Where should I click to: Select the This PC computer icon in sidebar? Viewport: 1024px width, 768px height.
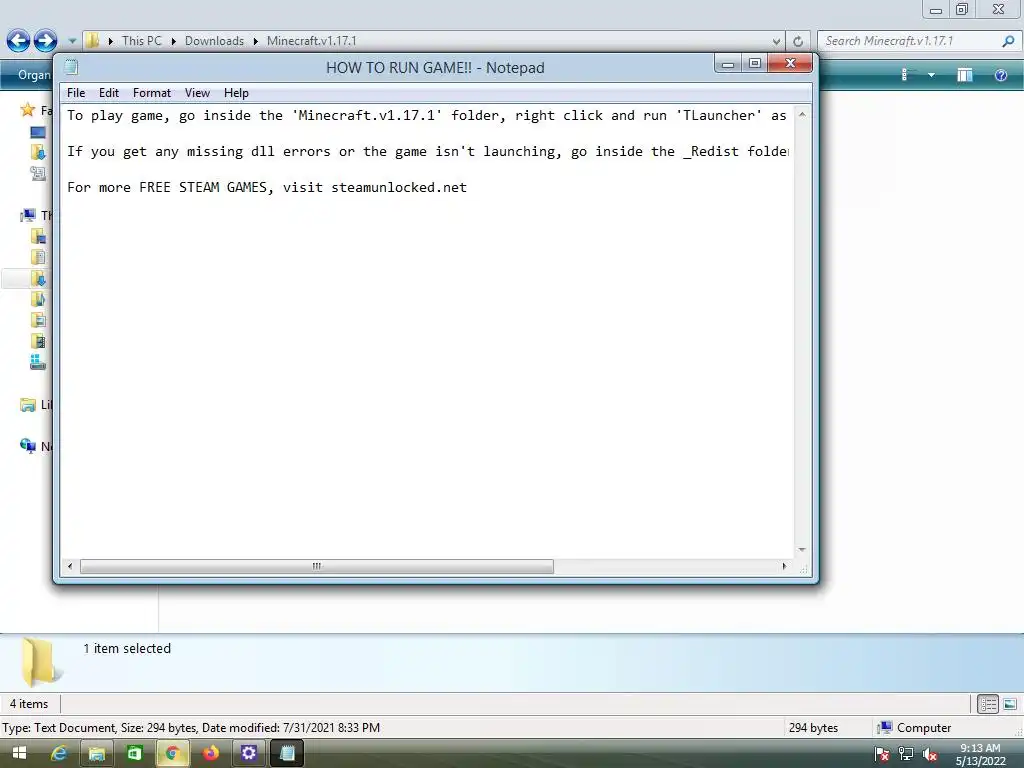[x=27, y=215]
